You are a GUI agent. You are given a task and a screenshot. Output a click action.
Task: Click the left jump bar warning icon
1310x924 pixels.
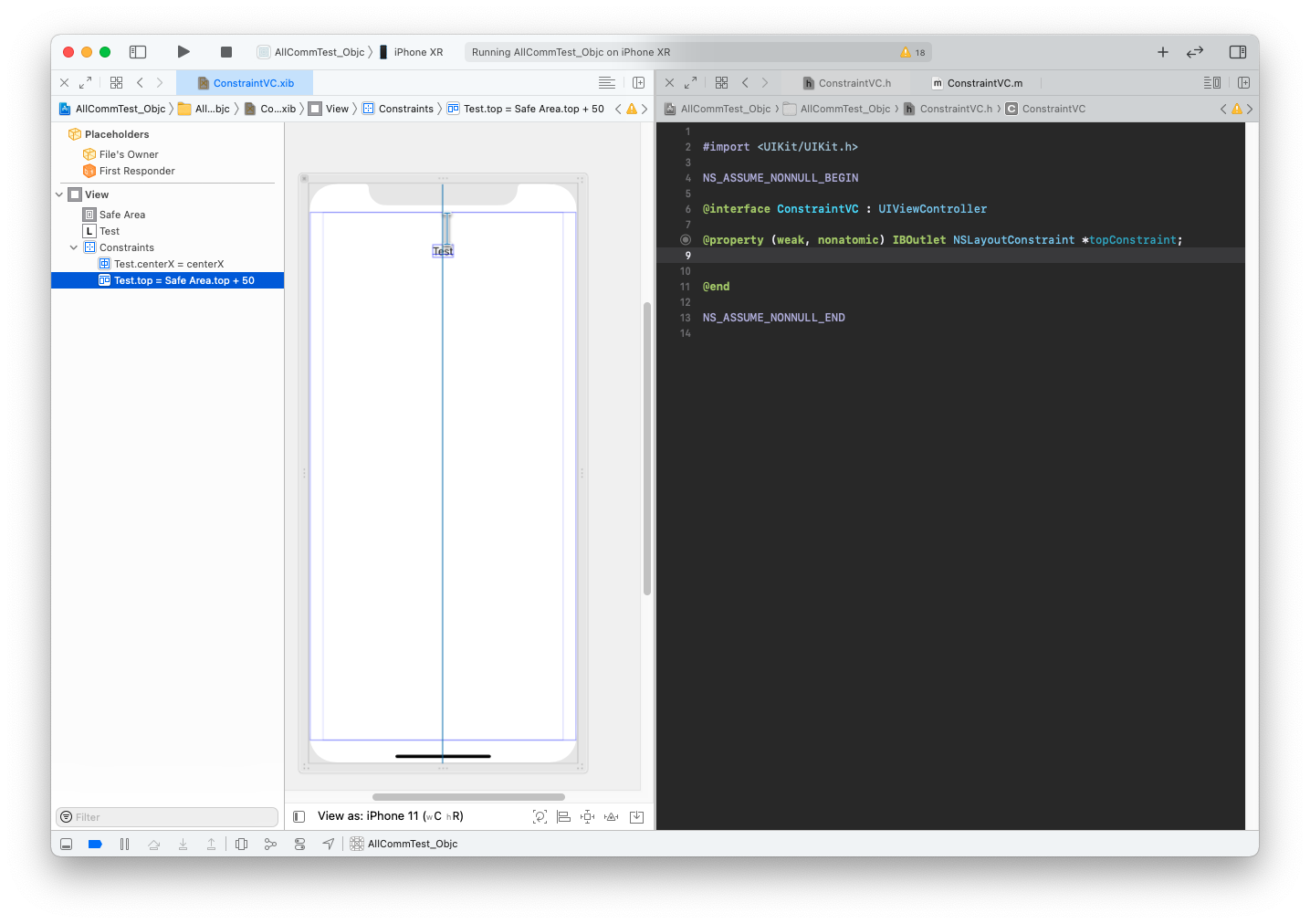(632, 109)
